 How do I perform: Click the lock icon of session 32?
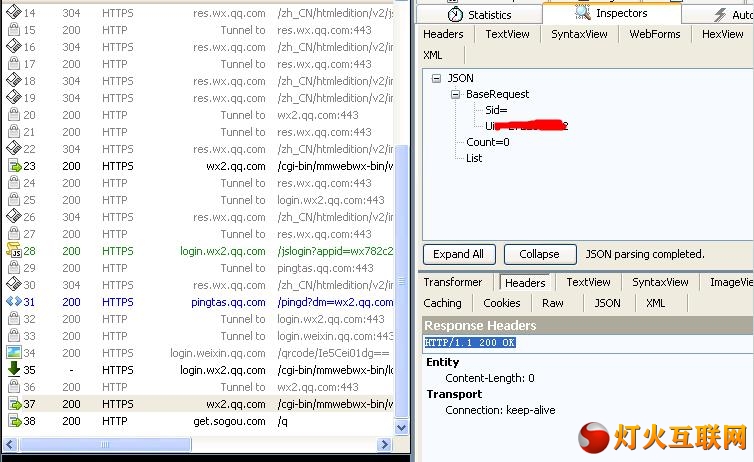click(14, 319)
